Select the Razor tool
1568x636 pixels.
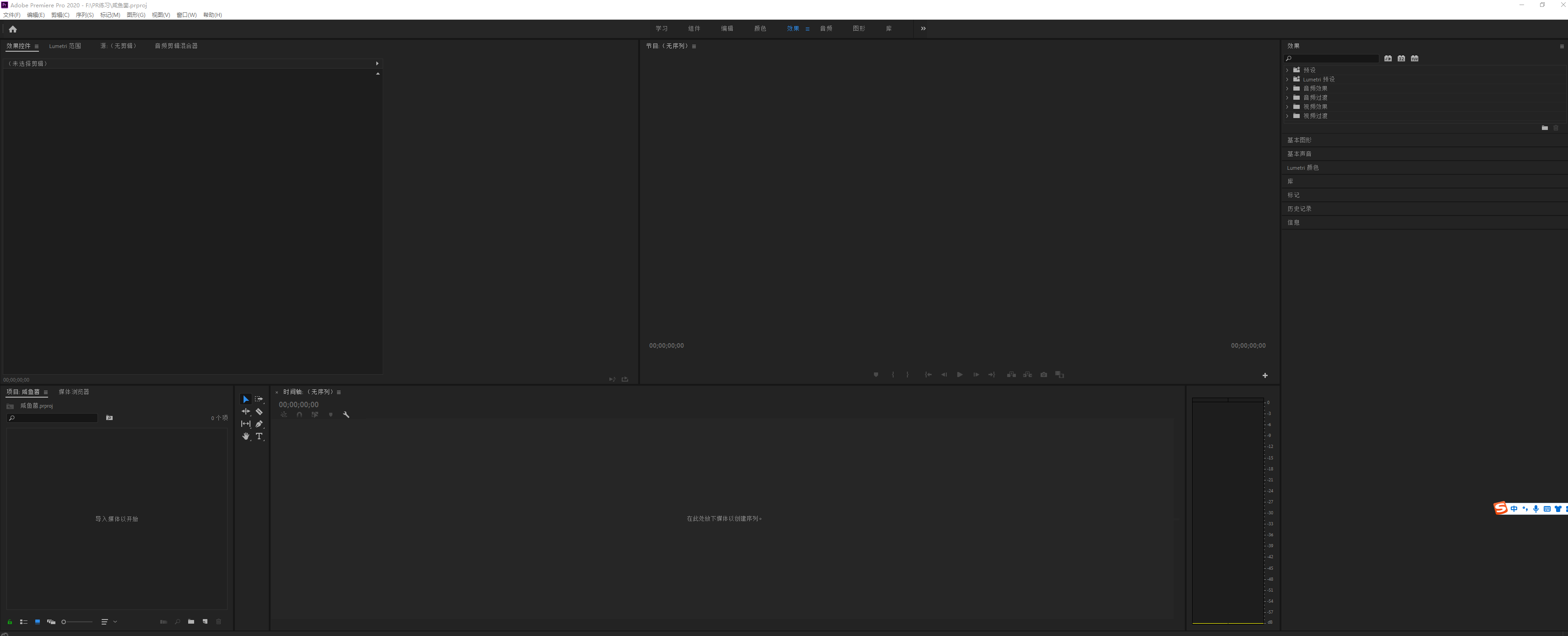click(x=259, y=411)
